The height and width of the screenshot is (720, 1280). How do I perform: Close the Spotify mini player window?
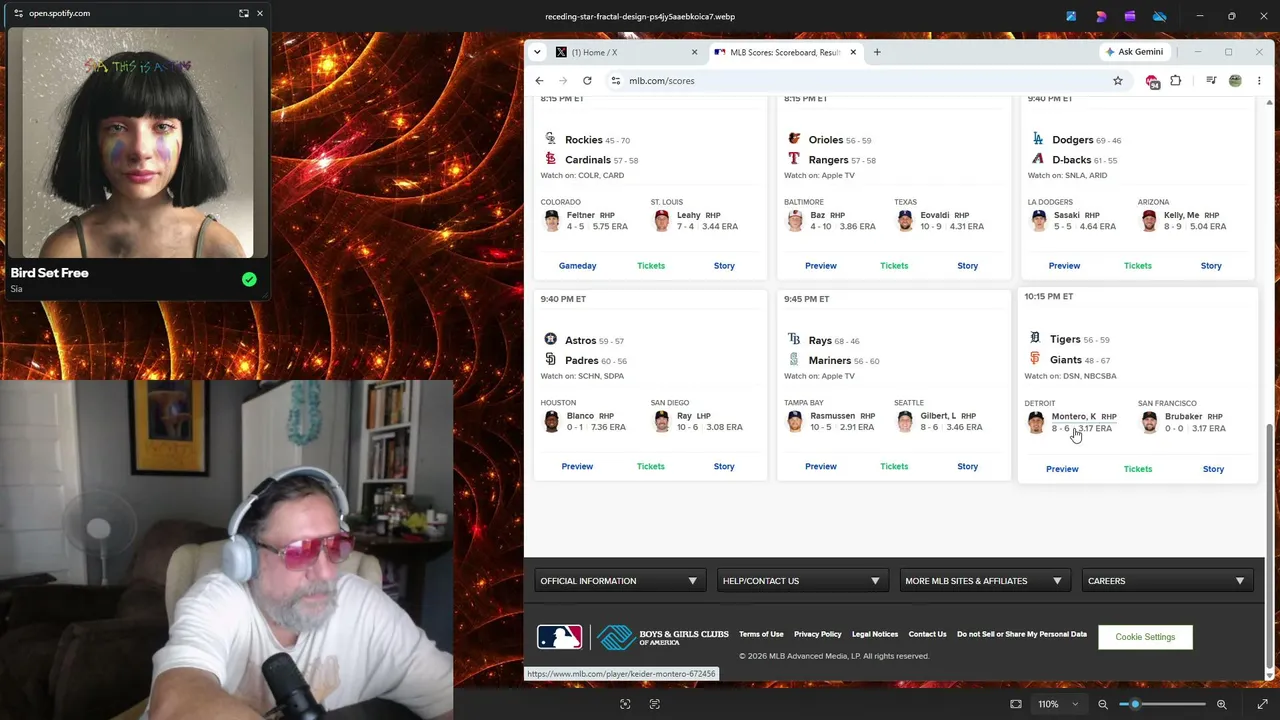pyautogui.click(x=260, y=13)
